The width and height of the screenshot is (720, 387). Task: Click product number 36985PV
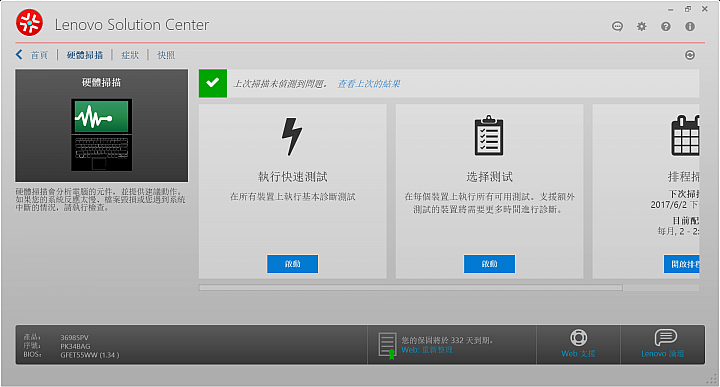(x=74, y=337)
